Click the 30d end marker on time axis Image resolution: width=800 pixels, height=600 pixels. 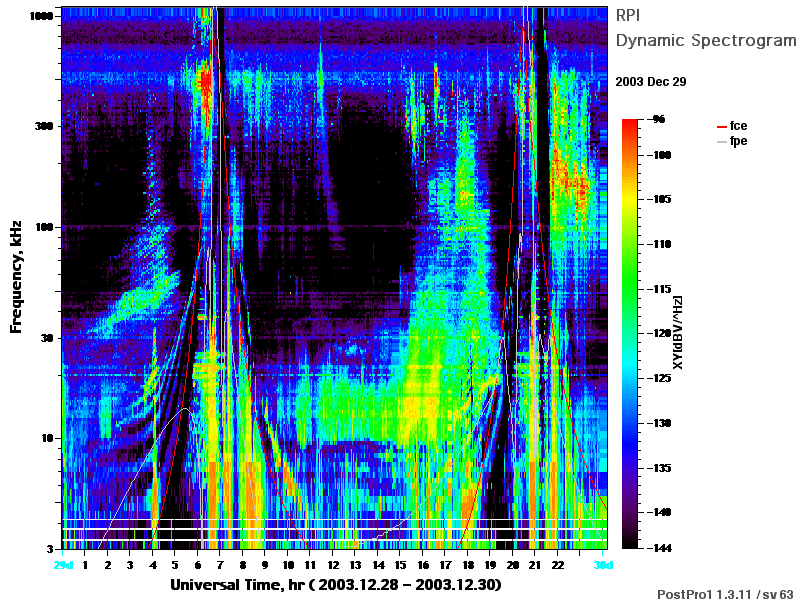pyautogui.click(x=603, y=565)
